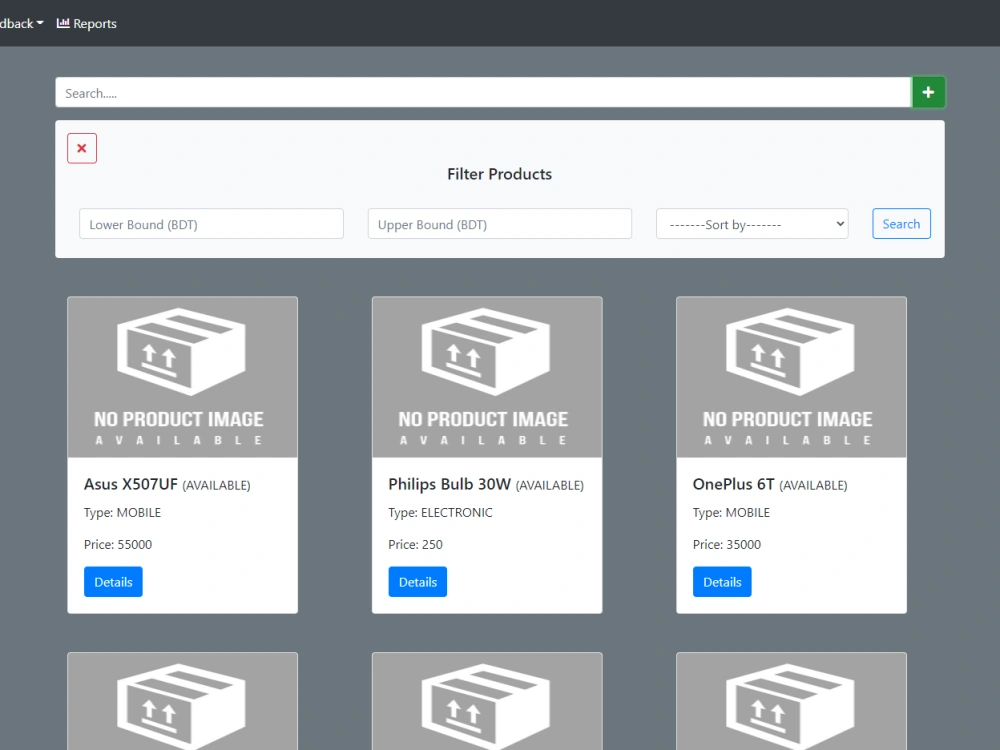Image resolution: width=1000 pixels, height=750 pixels.
Task: Click the Philips Bulb 30W placeholder image
Action: pyautogui.click(x=486, y=376)
